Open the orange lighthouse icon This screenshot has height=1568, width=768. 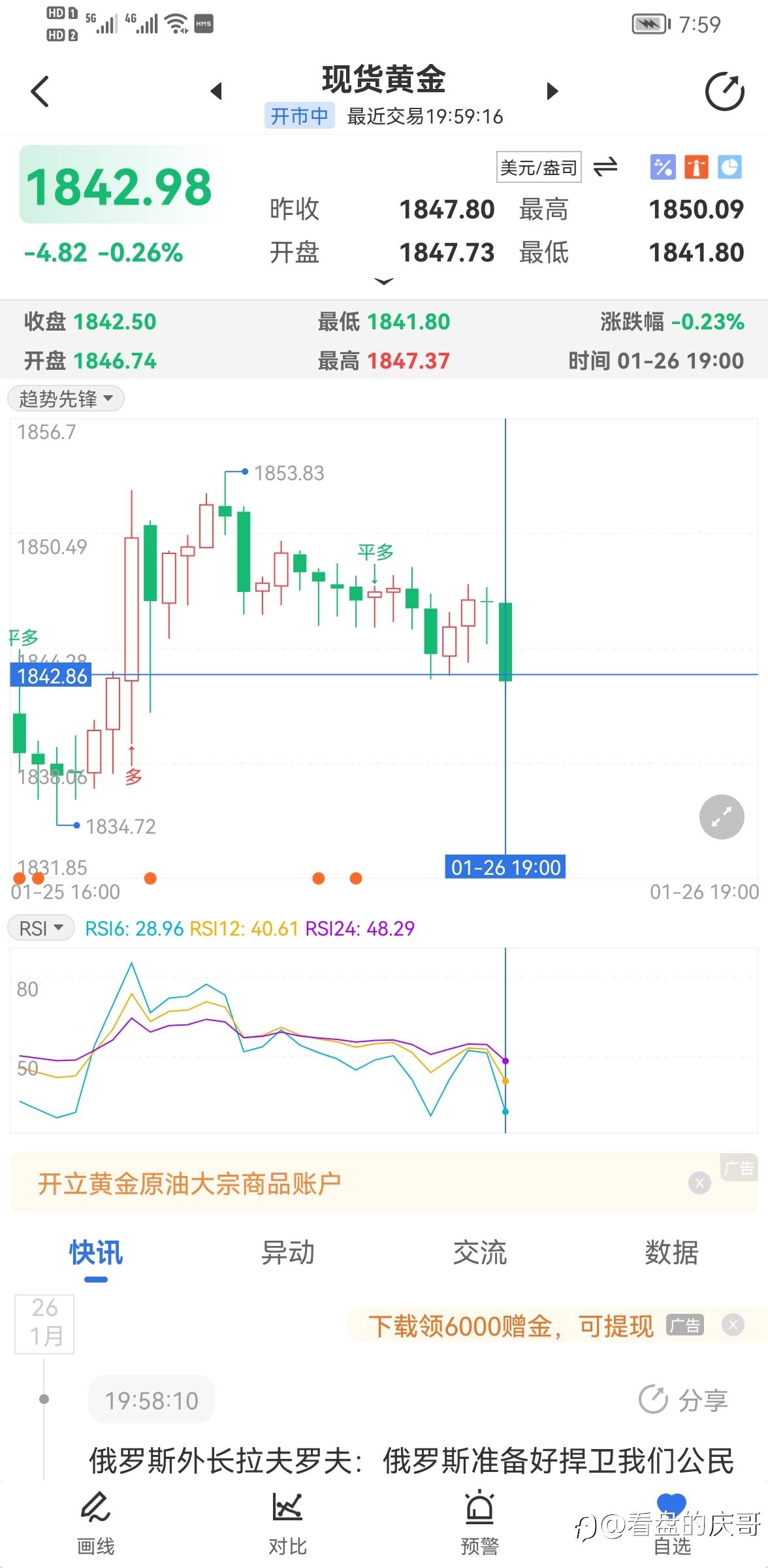coord(696,167)
